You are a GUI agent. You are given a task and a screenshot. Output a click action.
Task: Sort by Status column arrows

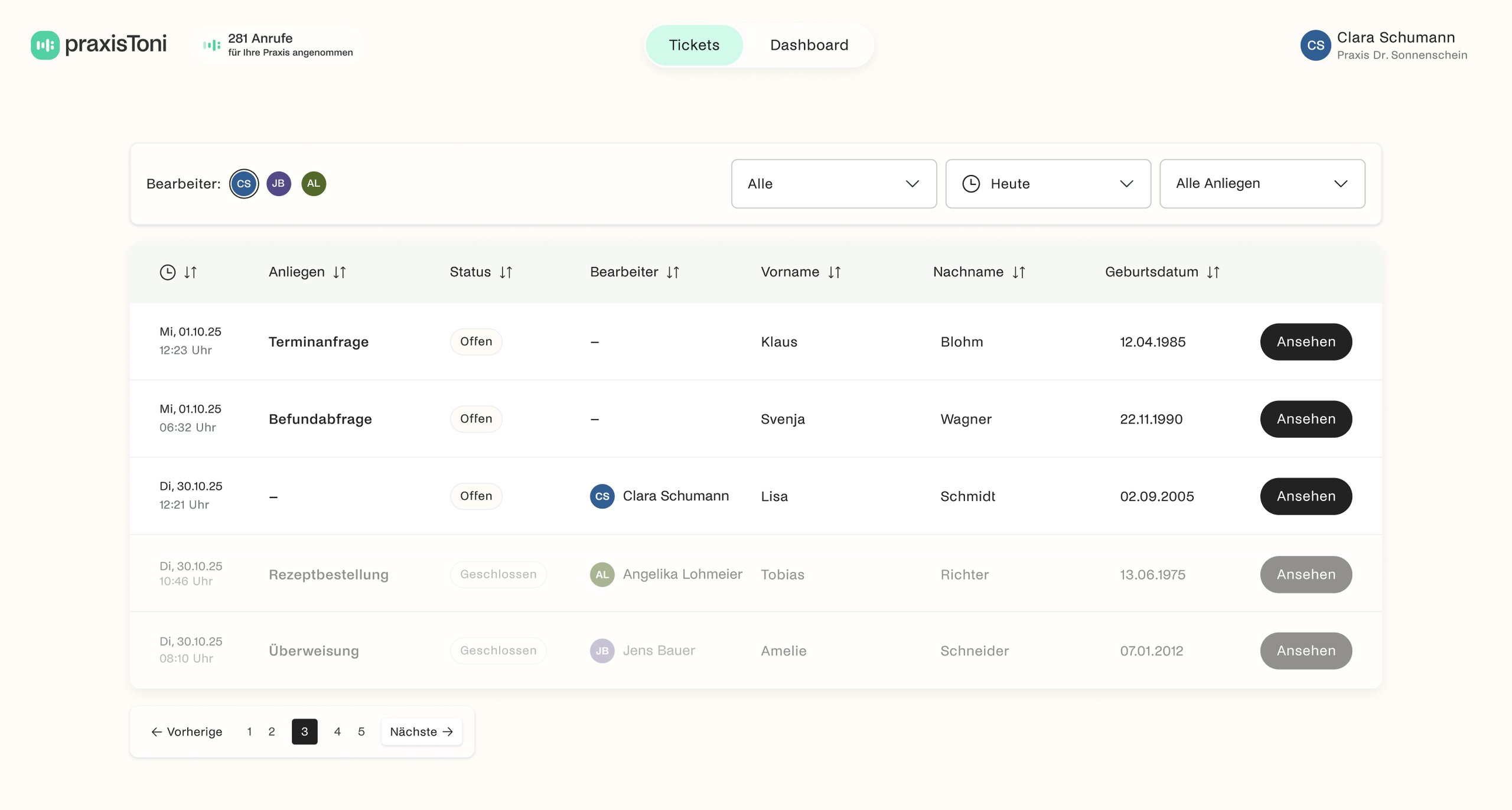[x=506, y=272]
